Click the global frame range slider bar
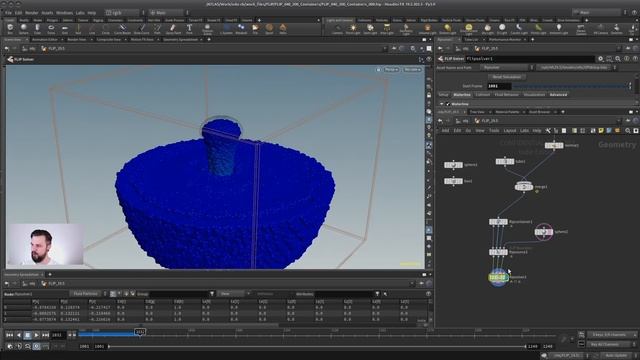The image size is (640, 360). (x=316, y=347)
